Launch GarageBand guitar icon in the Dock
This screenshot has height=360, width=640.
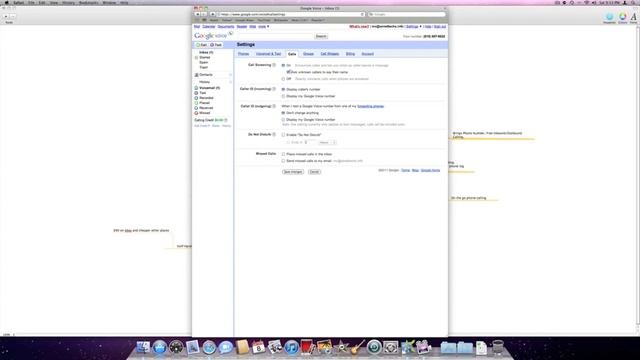pos(357,347)
